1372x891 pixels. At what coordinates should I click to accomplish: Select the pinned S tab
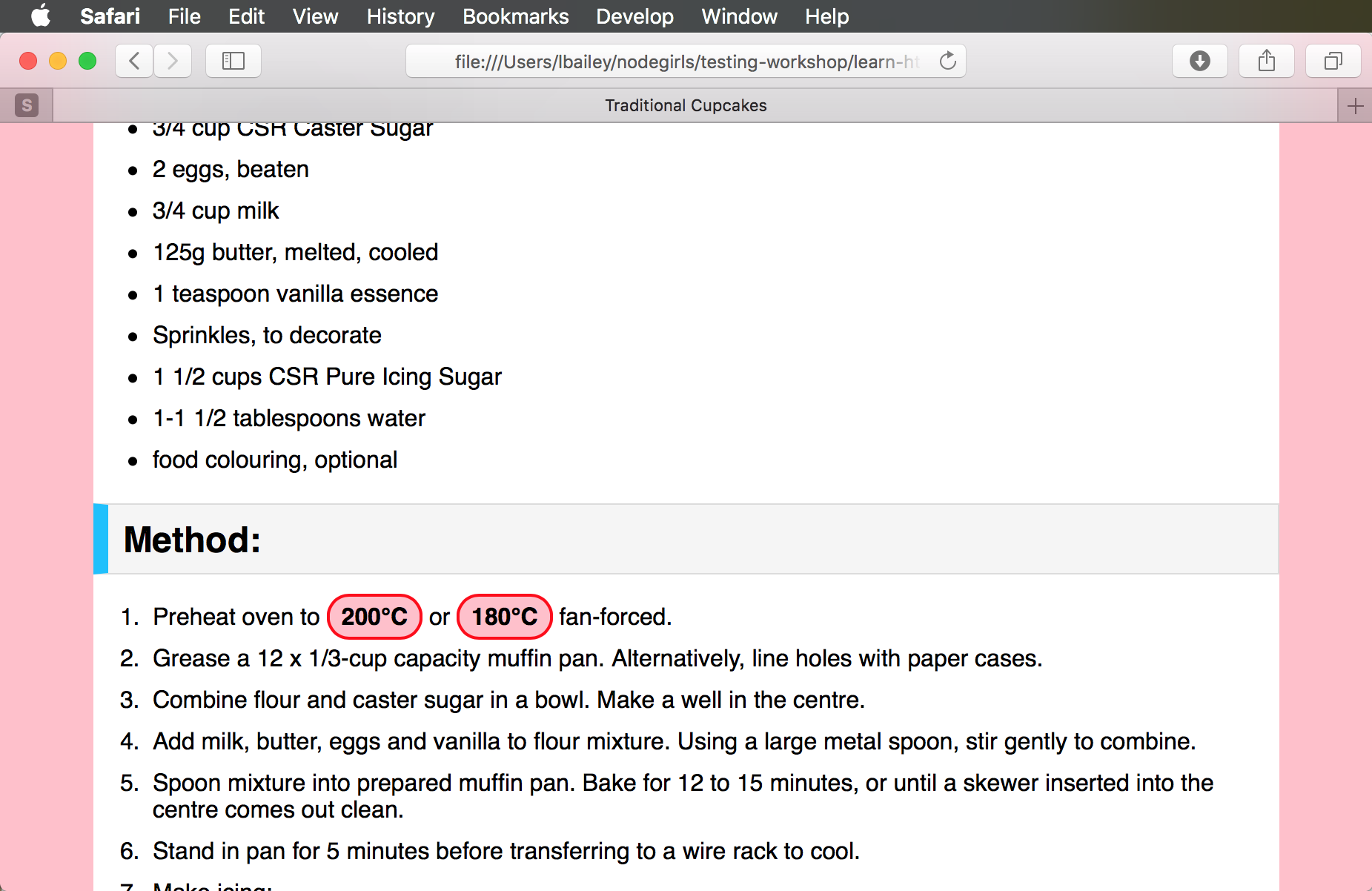point(27,106)
